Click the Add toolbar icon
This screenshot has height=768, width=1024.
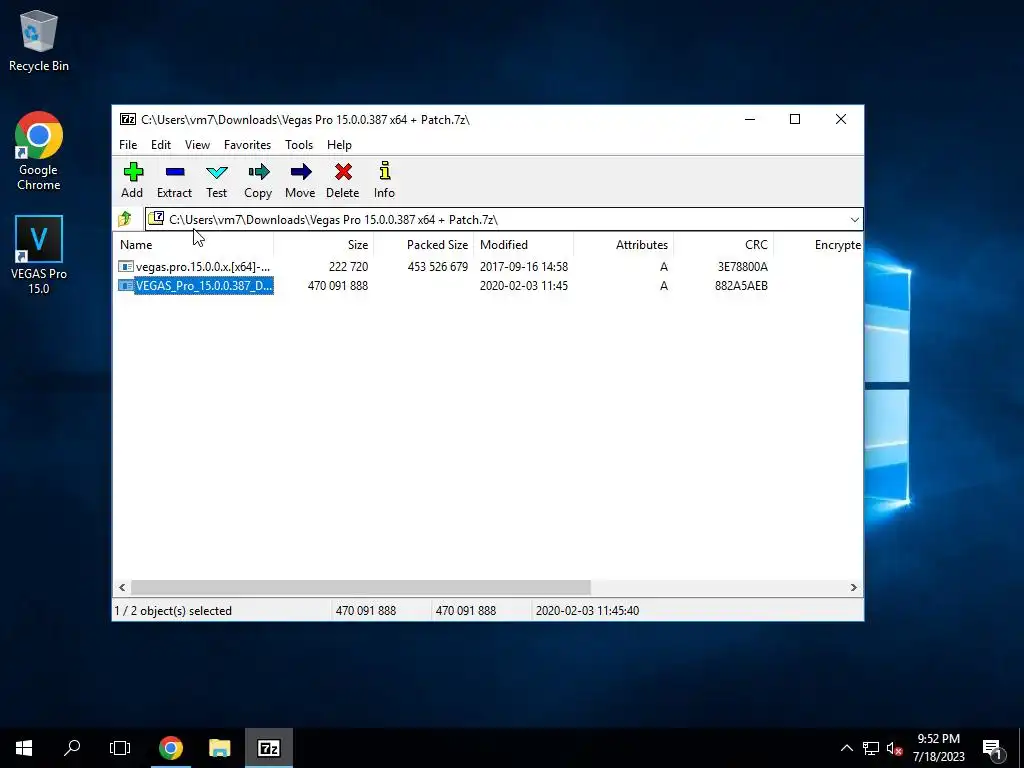pyautogui.click(x=133, y=172)
